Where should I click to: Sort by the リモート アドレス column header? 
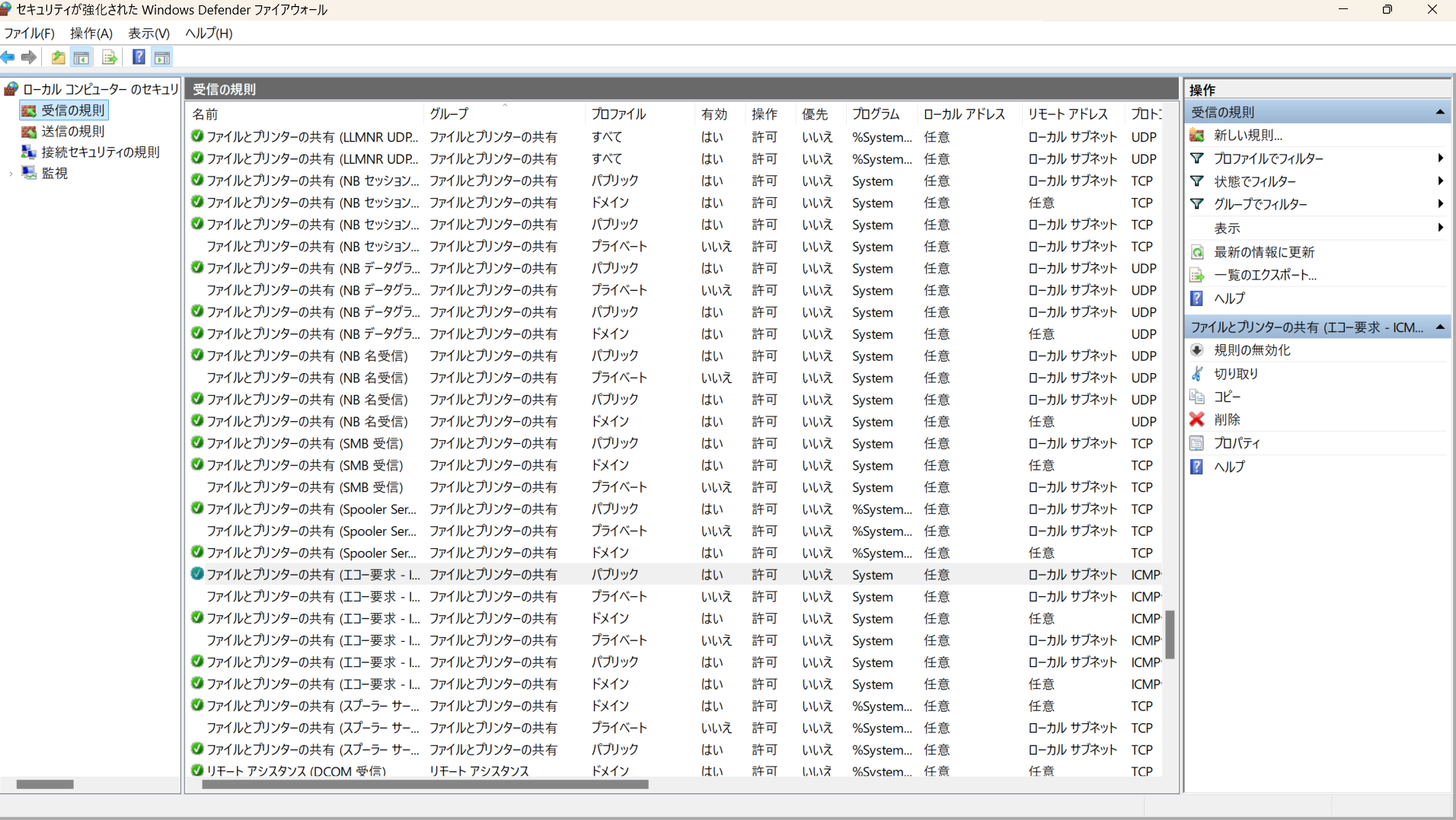point(1074,114)
